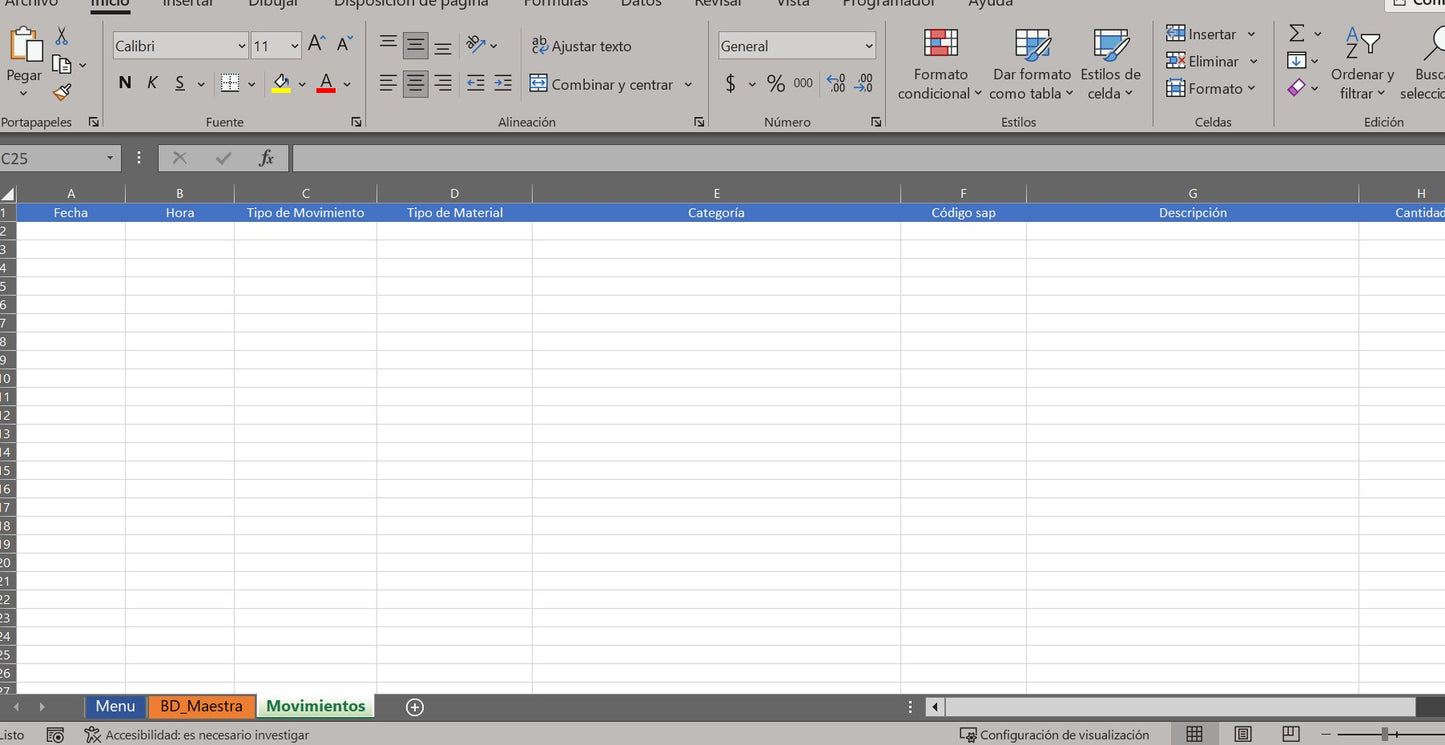This screenshot has height=745, width=1445.
Task: Toggle italic formatting (K)
Action: (x=152, y=83)
